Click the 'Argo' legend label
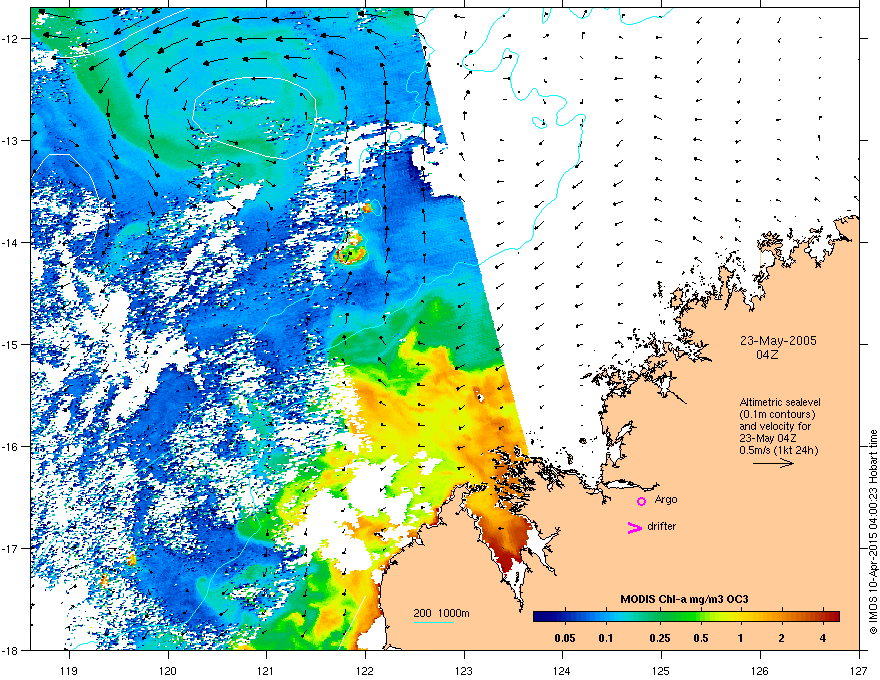Screen dimensions: 880x680 click(666, 499)
